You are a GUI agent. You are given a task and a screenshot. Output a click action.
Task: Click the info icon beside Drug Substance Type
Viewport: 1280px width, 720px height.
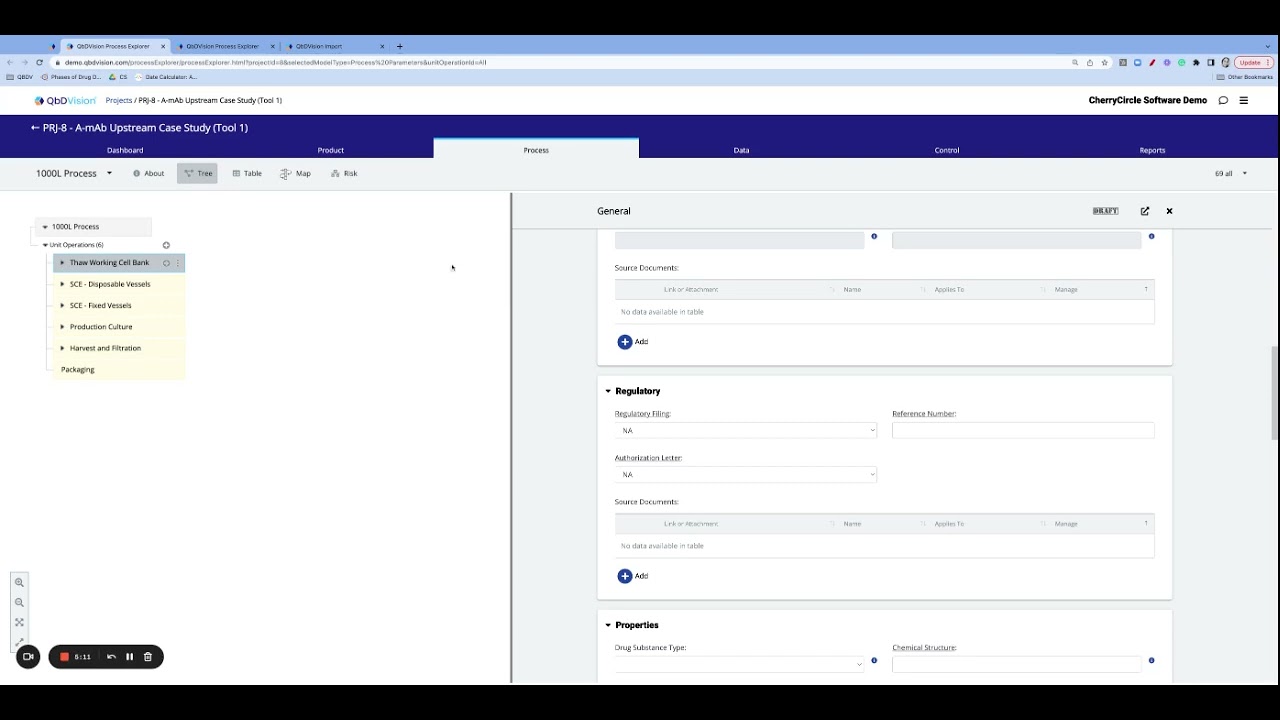pyautogui.click(x=874, y=660)
